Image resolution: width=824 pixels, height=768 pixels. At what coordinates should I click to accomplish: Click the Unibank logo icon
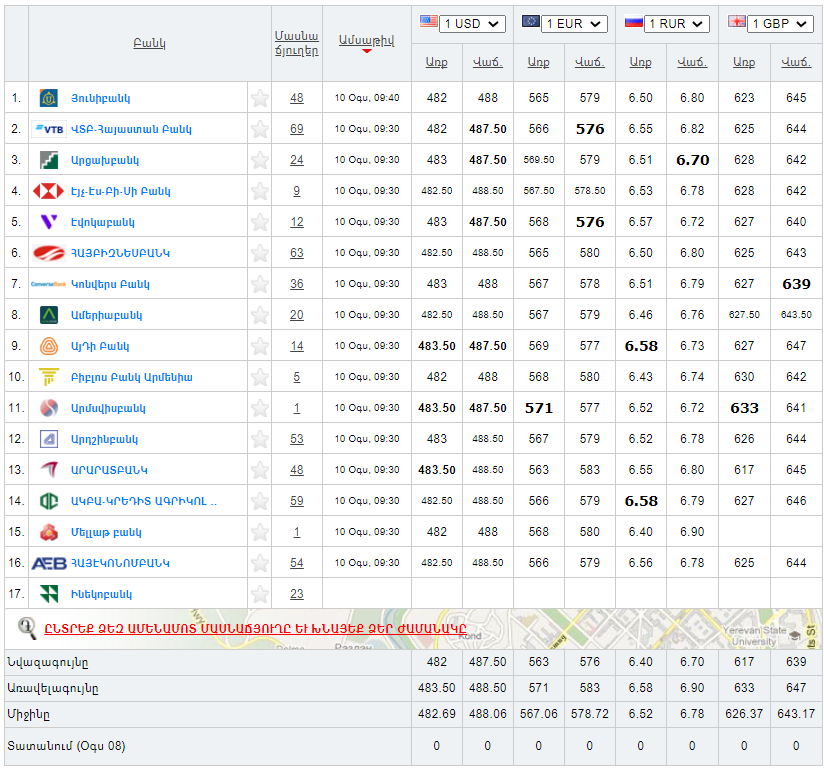tap(48, 98)
